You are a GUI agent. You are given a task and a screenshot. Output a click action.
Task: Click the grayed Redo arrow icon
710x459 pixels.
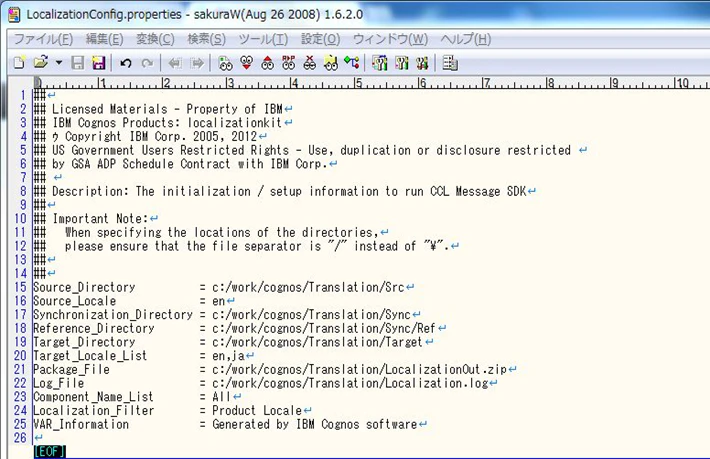tap(147, 63)
